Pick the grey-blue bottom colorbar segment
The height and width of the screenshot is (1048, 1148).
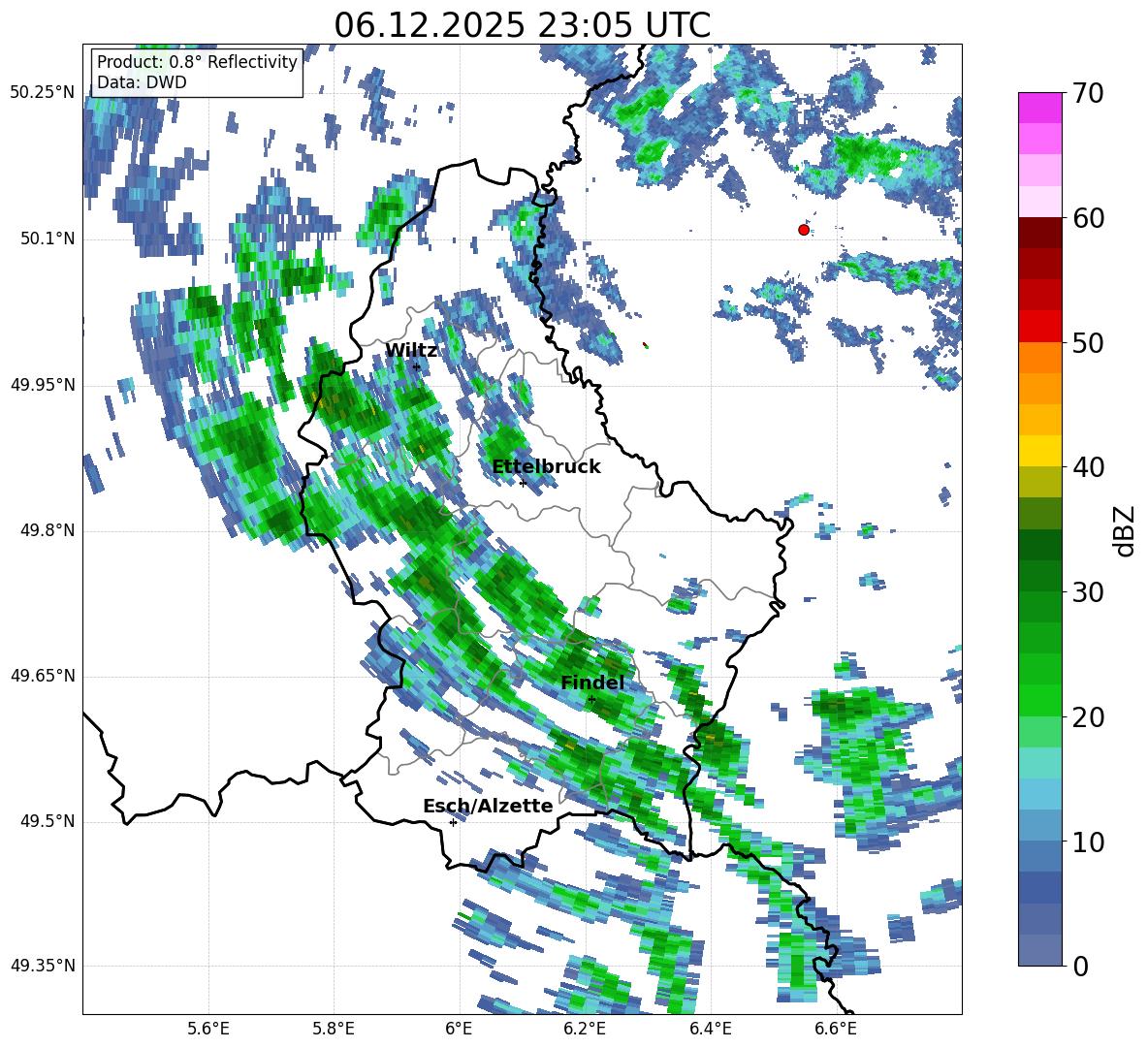click(x=1039, y=951)
